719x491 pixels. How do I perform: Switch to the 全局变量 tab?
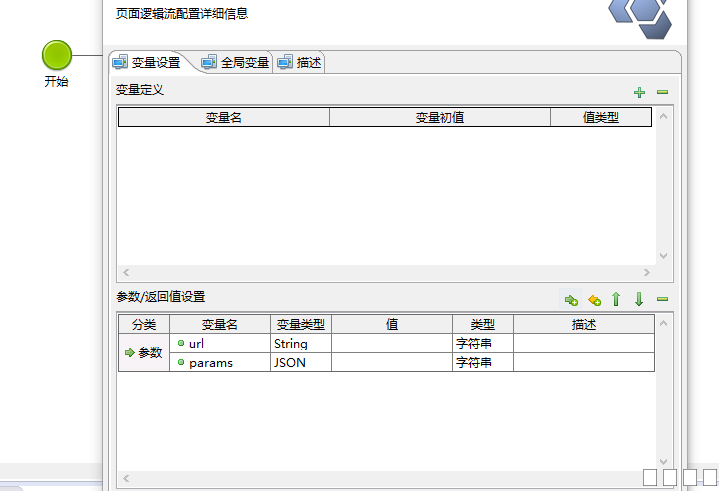[236, 62]
